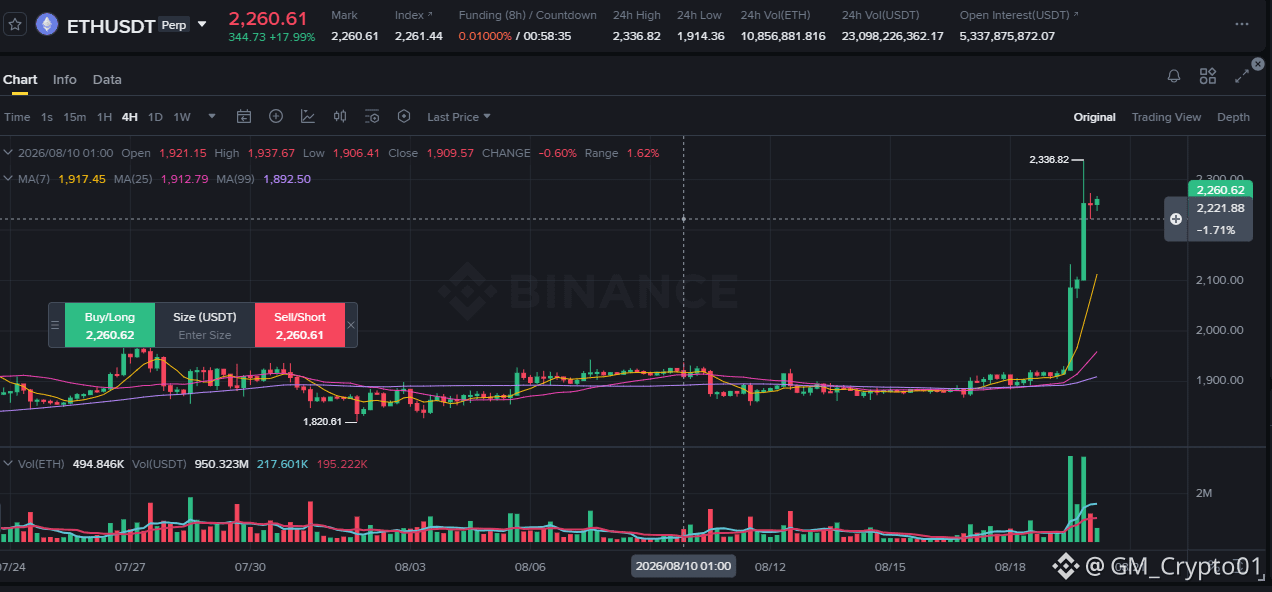This screenshot has width=1272, height=592.
Task: Open price alerts via the bell icon
Action: pos(1174,76)
